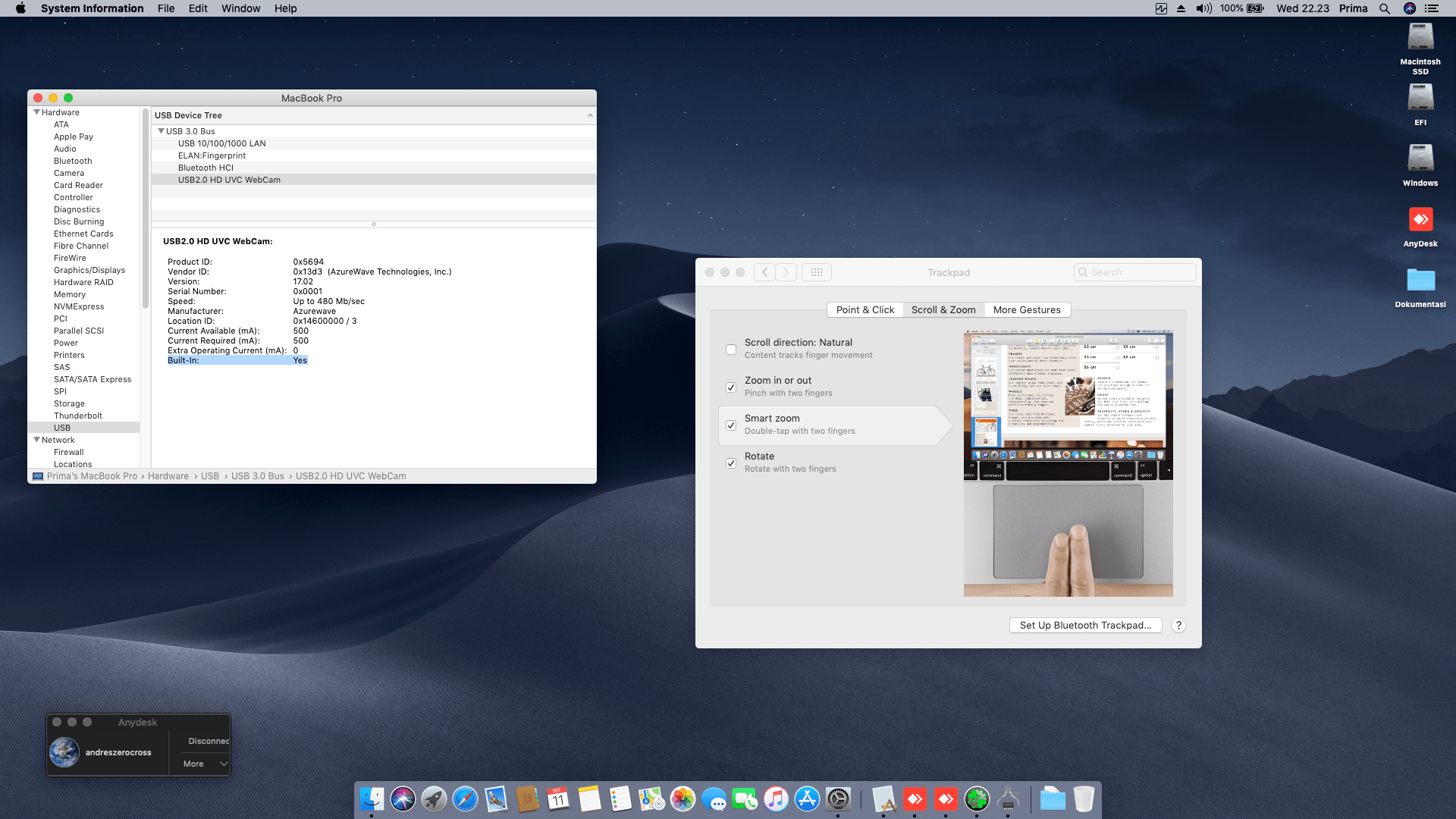Image resolution: width=1456 pixels, height=819 pixels.
Task: Collapse the Hardware tree section
Action: 36,112
